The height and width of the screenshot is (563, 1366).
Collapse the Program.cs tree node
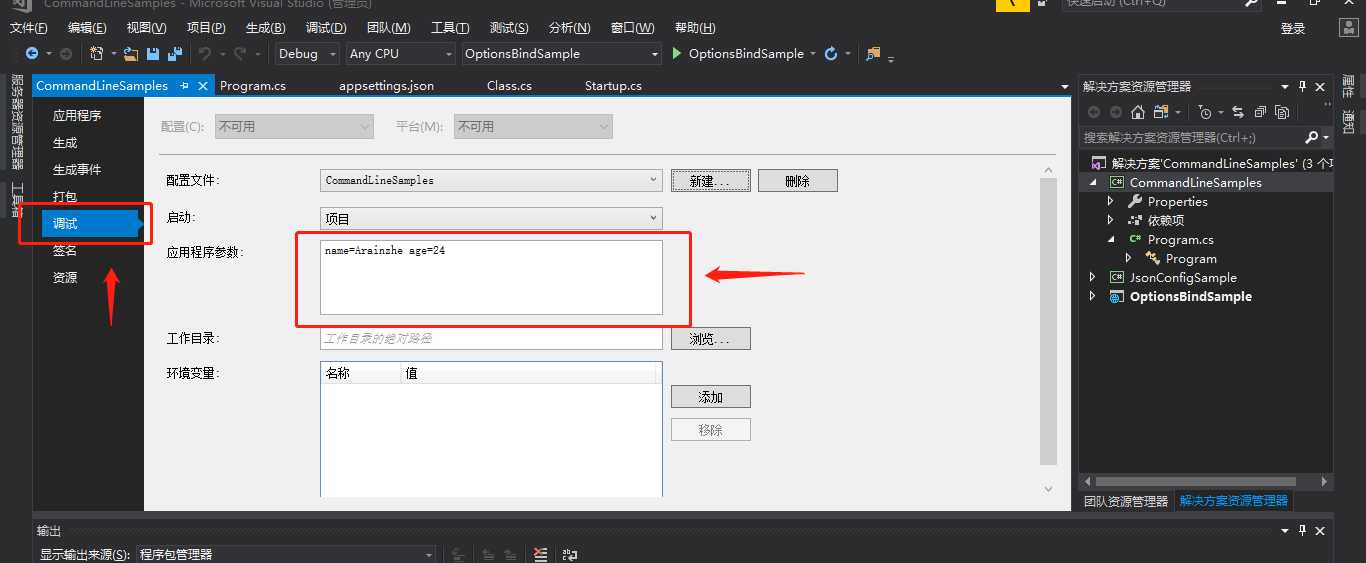click(x=1111, y=239)
